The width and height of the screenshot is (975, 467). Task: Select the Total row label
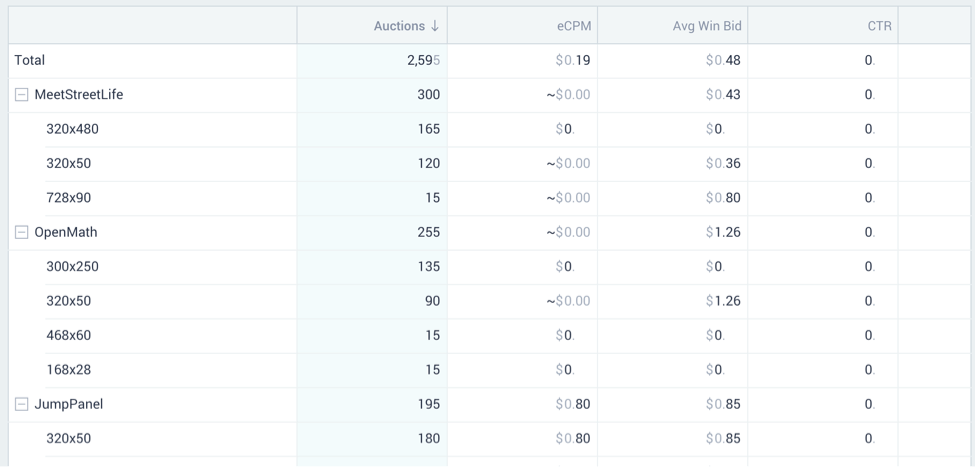[30, 60]
